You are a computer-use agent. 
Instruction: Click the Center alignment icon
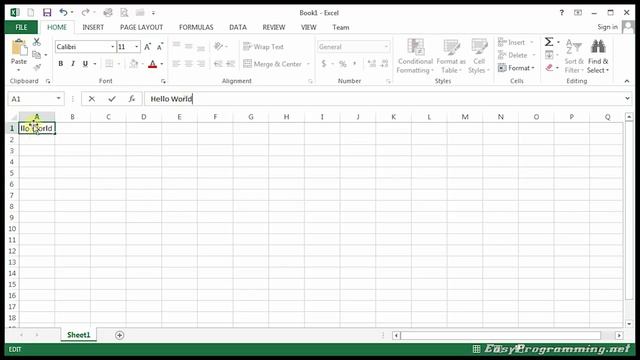pyautogui.click(x=189, y=64)
